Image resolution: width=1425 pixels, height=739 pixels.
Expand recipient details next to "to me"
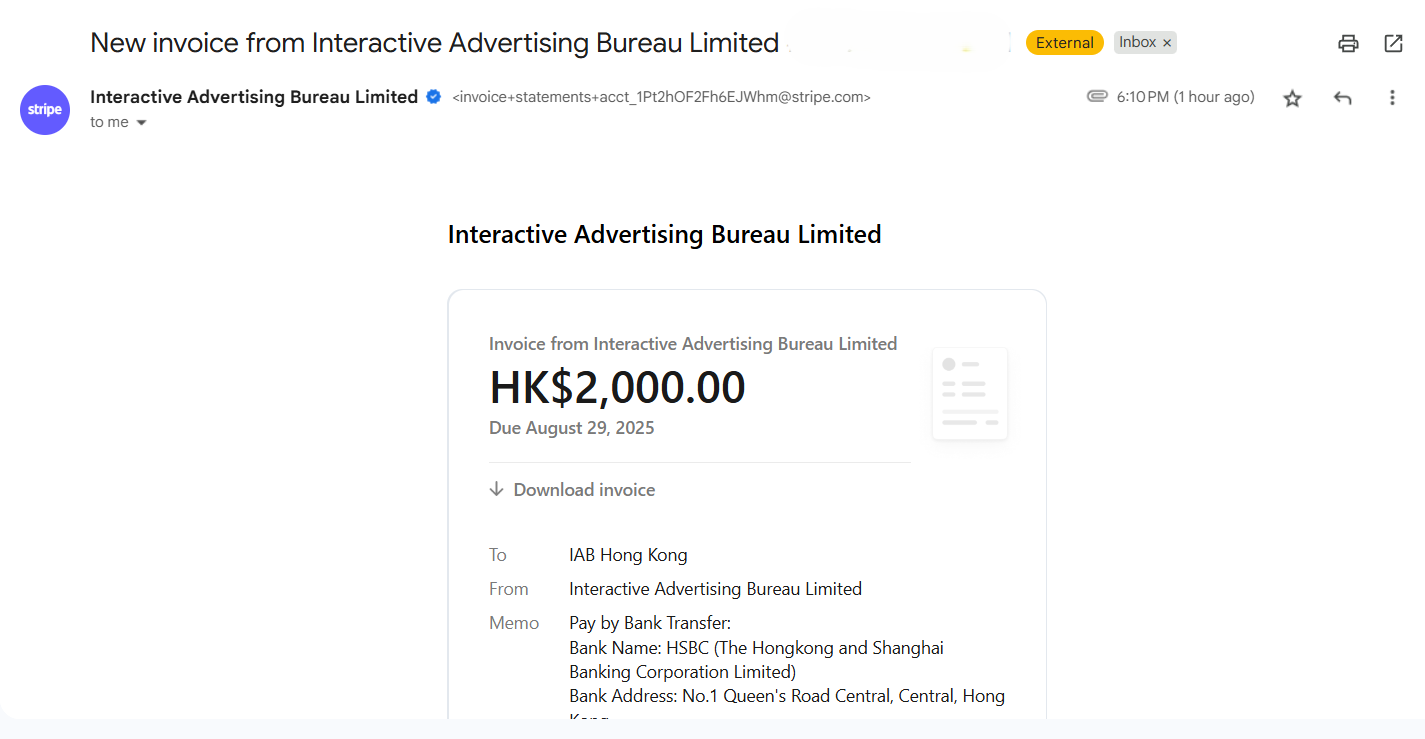[x=141, y=123]
